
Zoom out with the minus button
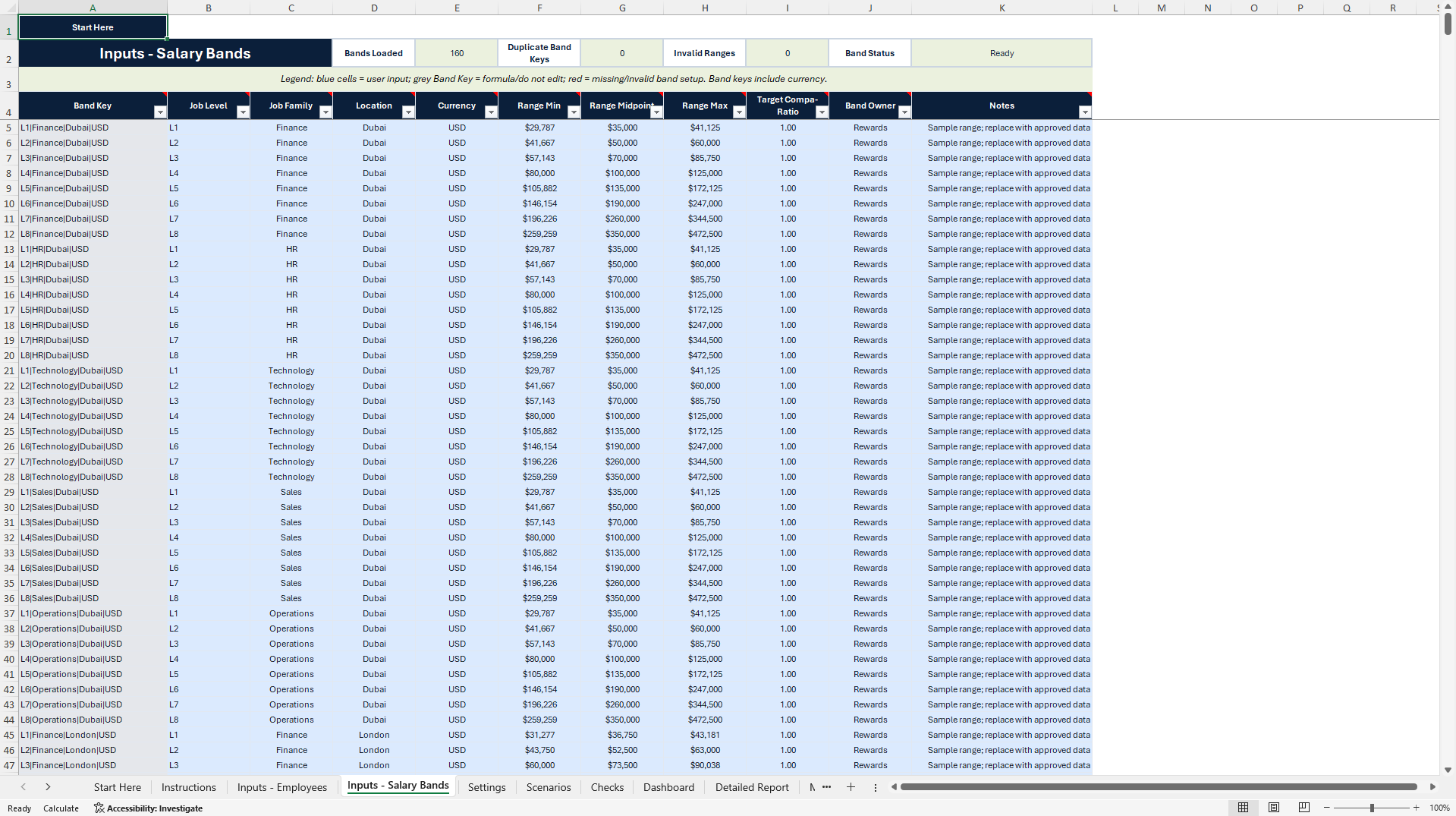1326,808
